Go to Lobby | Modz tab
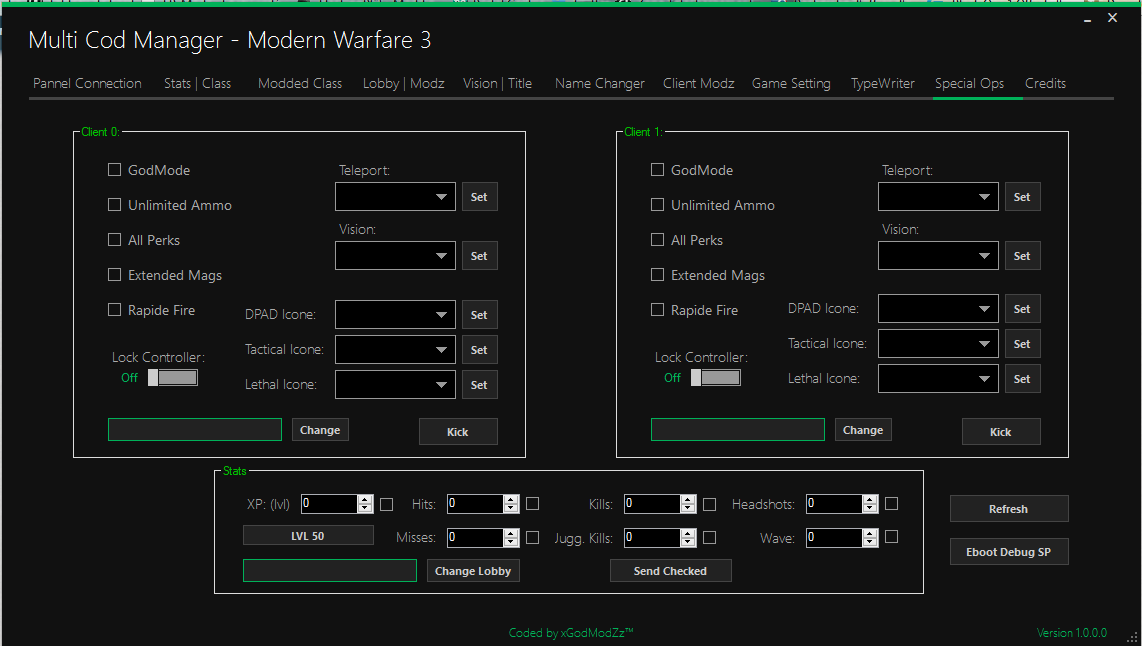The height and width of the screenshot is (646, 1142). point(403,84)
